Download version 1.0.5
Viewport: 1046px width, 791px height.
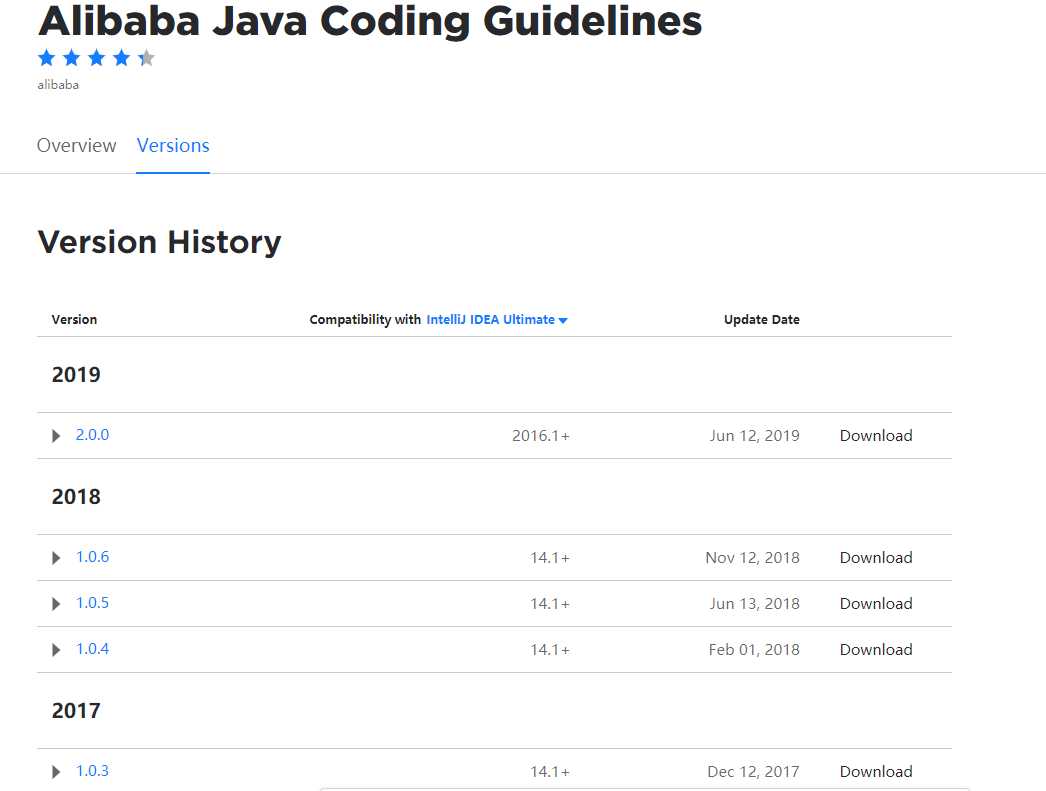tap(876, 604)
